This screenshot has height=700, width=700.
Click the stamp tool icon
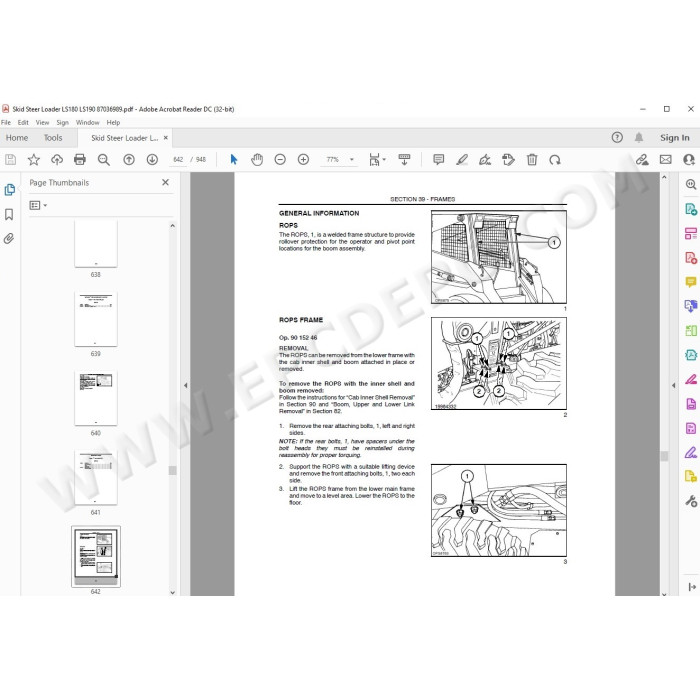tap(508, 159)
